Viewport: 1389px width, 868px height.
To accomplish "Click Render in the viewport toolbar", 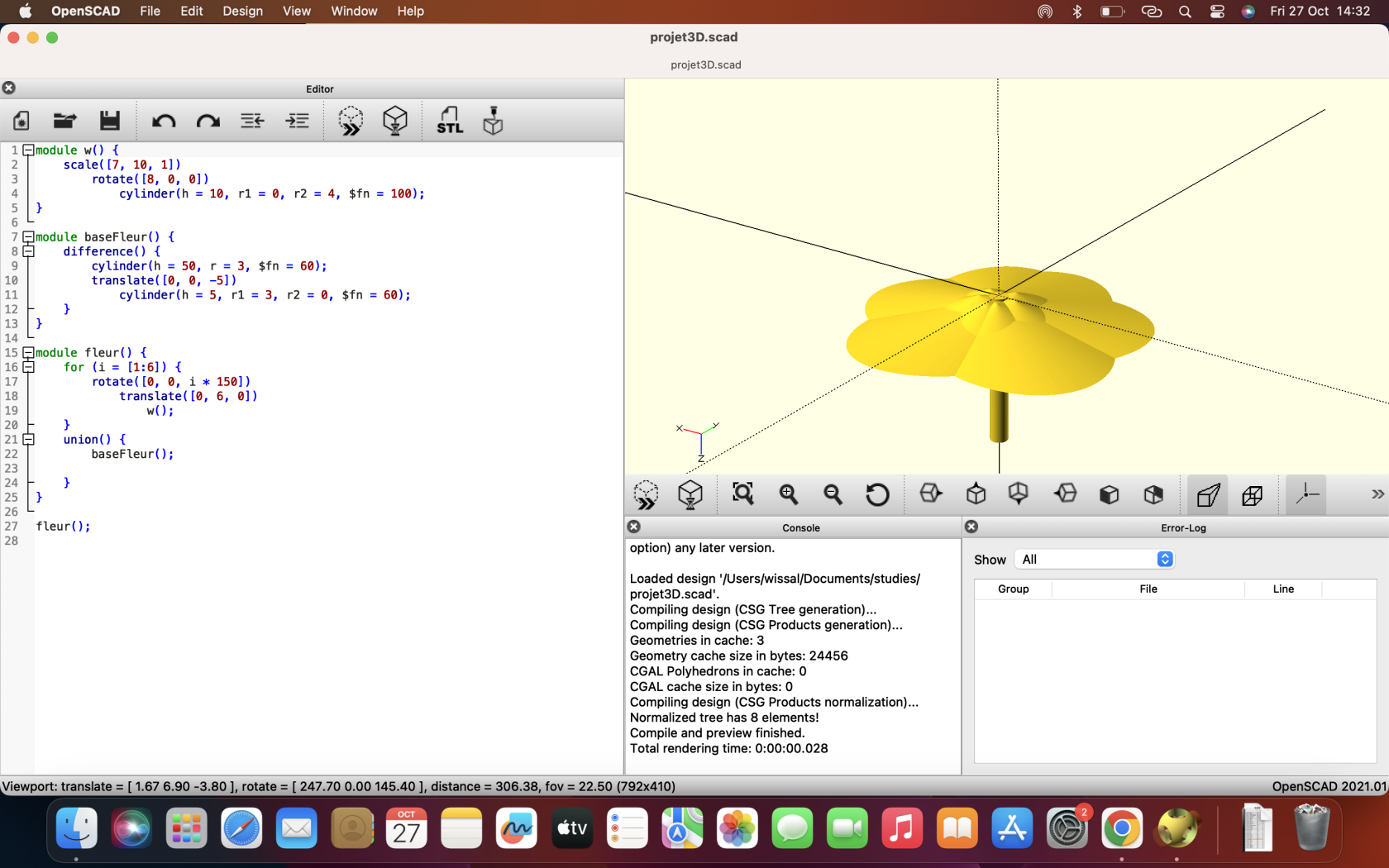I will click(690, 495).
